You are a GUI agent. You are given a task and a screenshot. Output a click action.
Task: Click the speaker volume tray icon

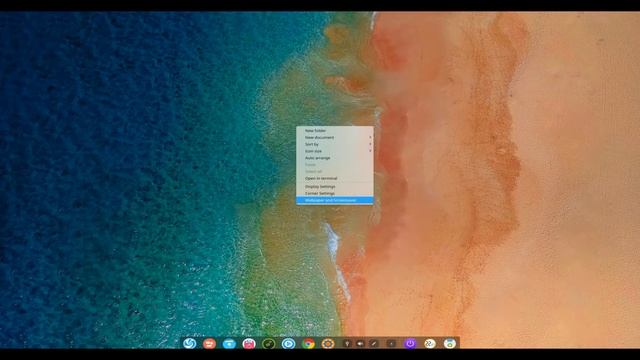(360, 344)
